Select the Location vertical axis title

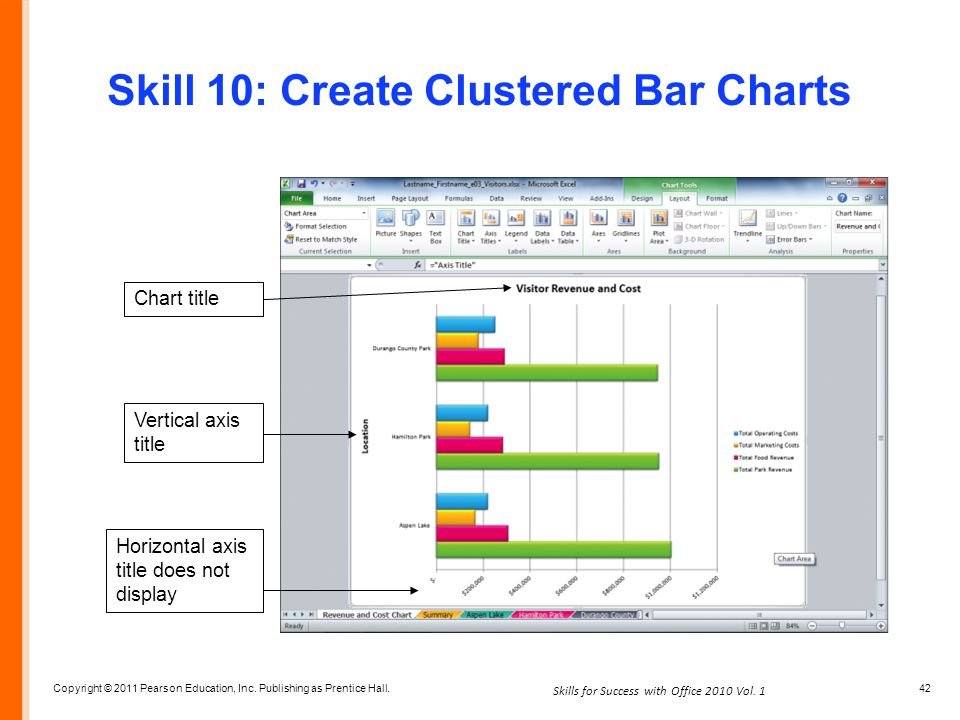[365, 435]
